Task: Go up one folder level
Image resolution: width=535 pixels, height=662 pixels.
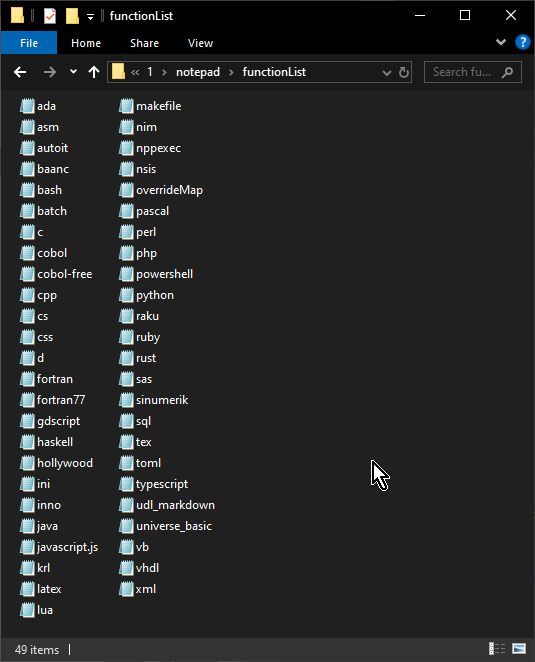Action: 94,72
